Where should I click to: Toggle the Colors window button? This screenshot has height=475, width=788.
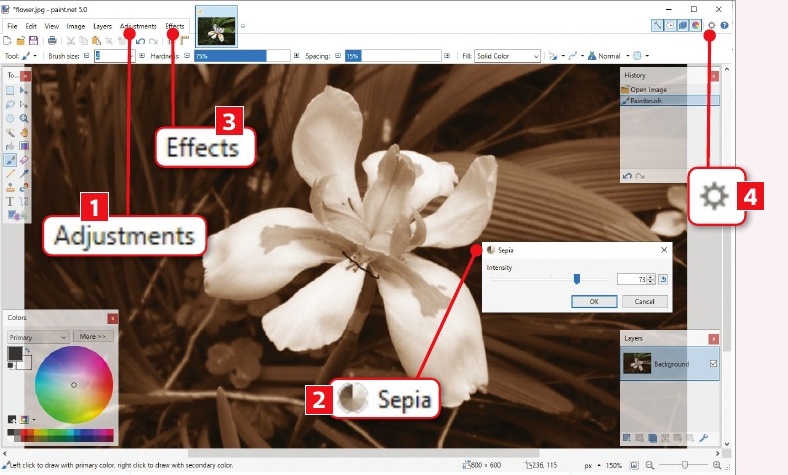[694, 24]
